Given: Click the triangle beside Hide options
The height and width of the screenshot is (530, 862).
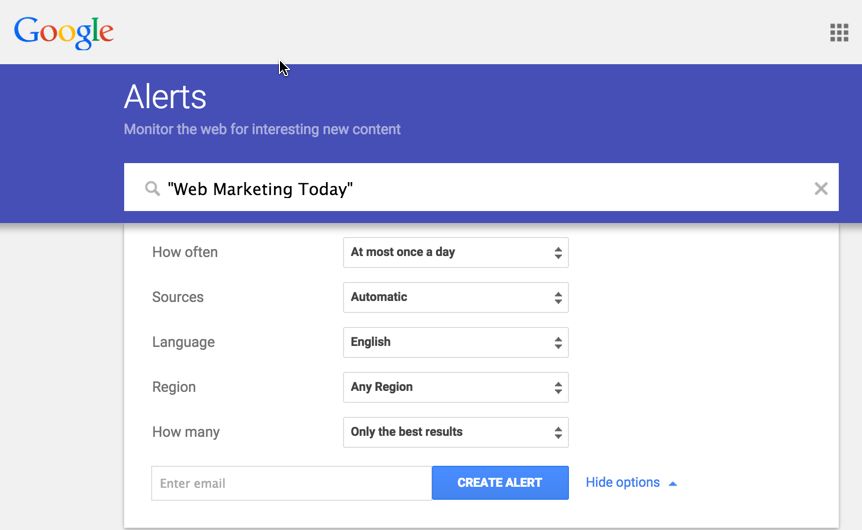Looking at the screenshot, I should click(x=673, y=484).
